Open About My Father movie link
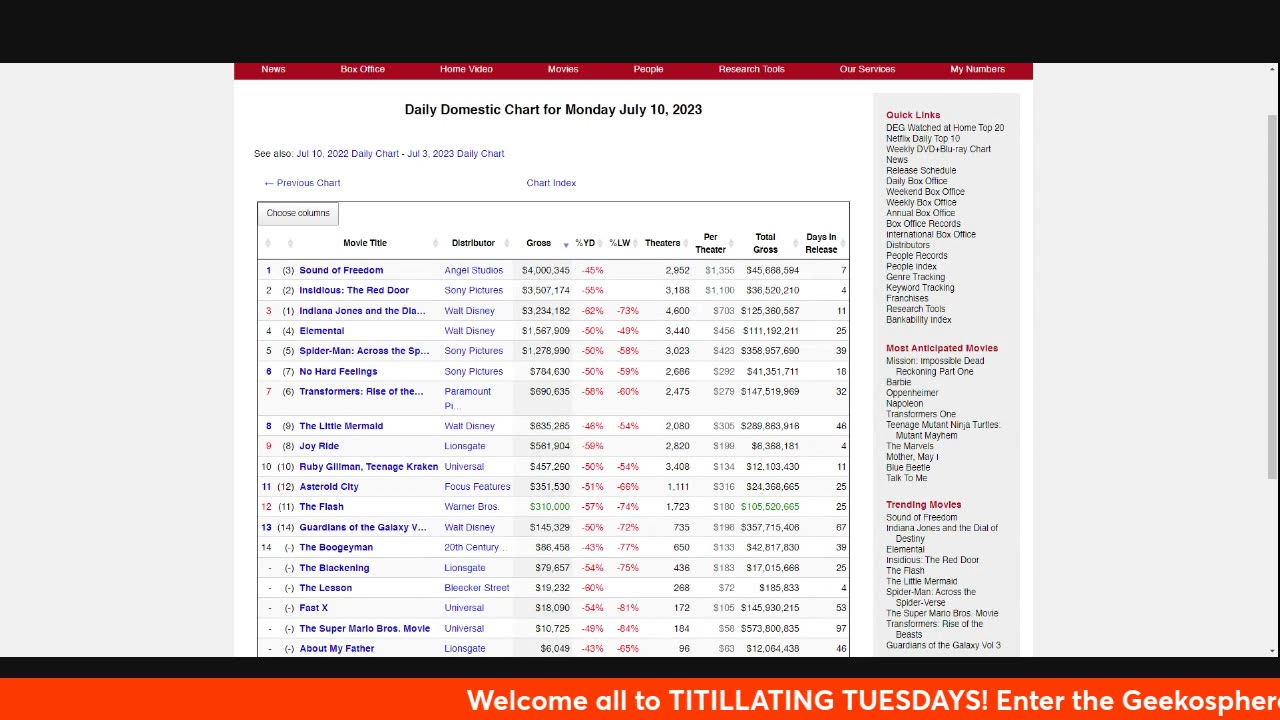 pos(337,649)
